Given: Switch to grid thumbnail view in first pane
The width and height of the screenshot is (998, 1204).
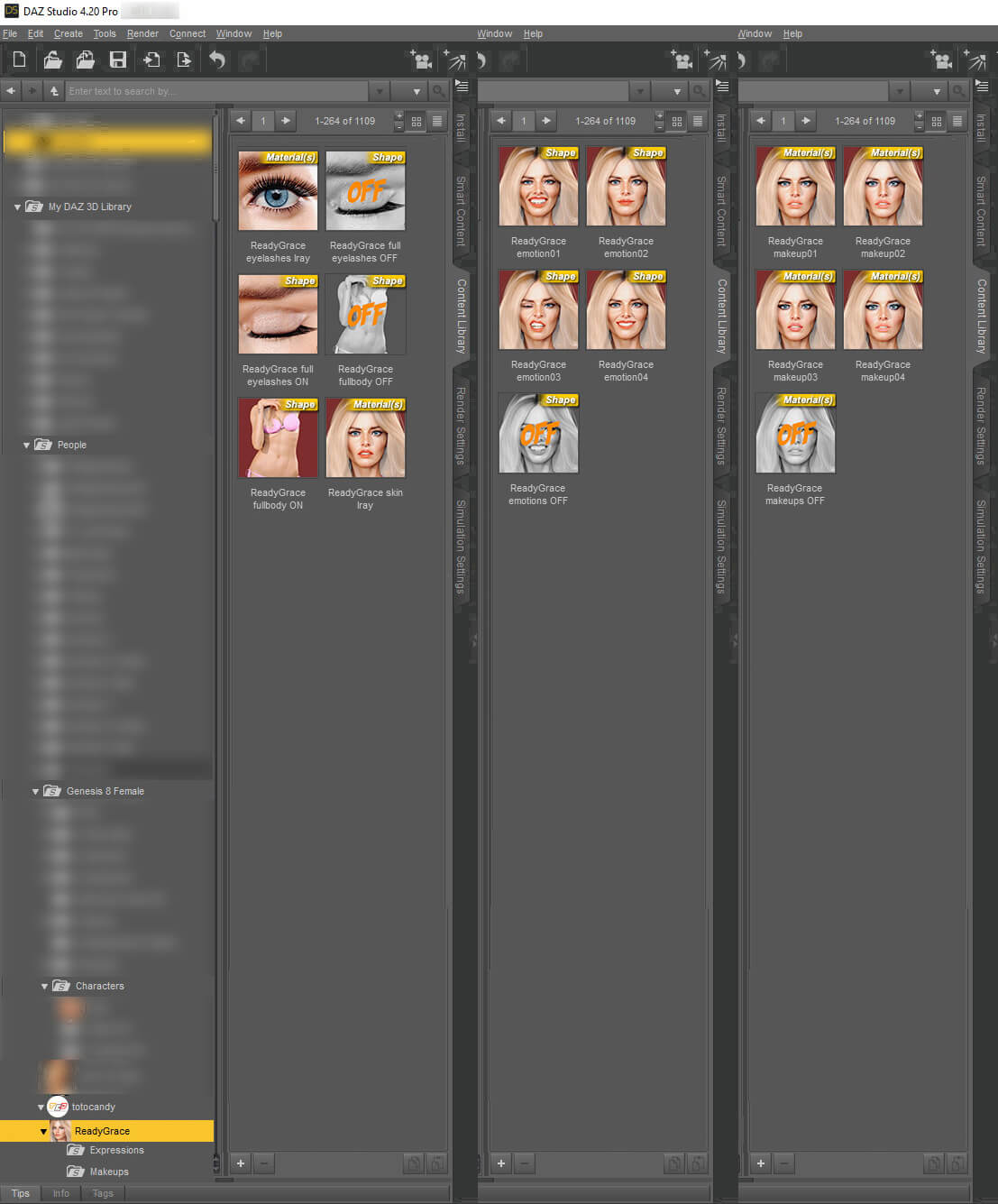Looking at the screenshot, I should [x=417, y=121].
